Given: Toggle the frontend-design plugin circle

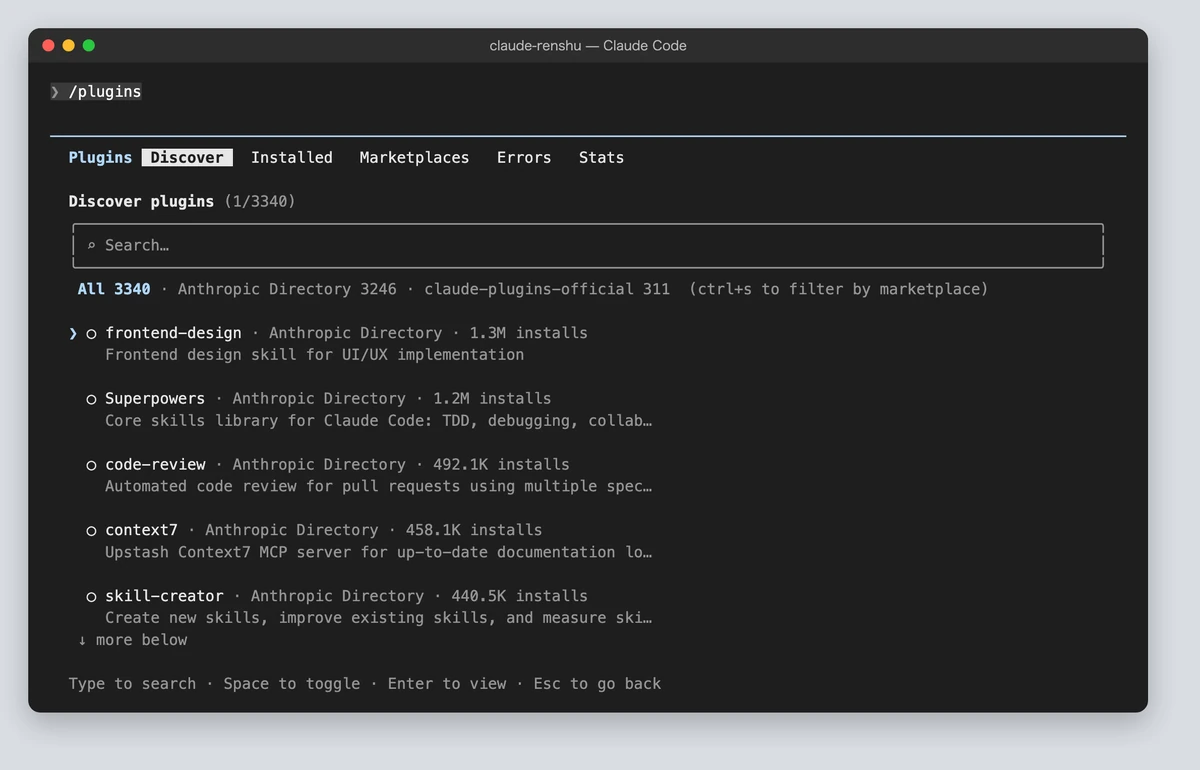Looking at the screenshot, I should pyautogui.click(x=91, y=333).
